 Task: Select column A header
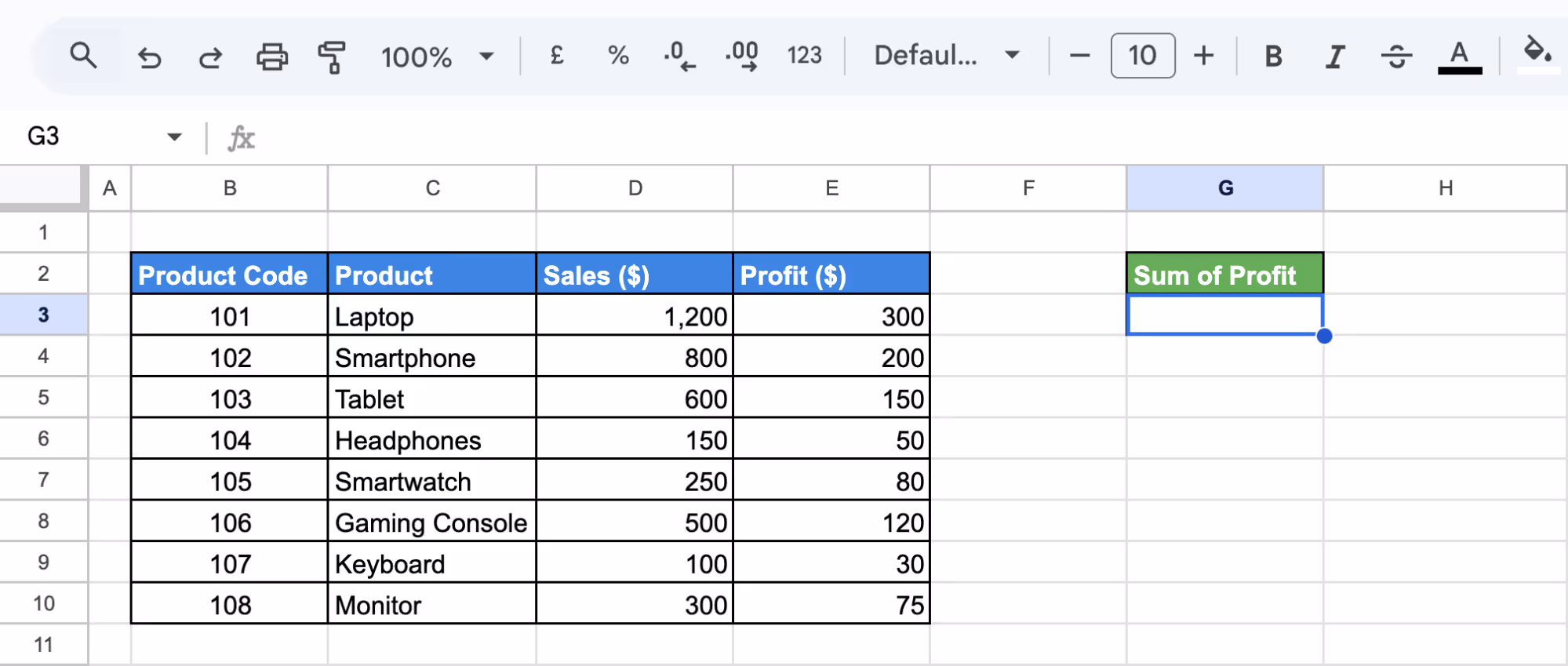[110, 188]
